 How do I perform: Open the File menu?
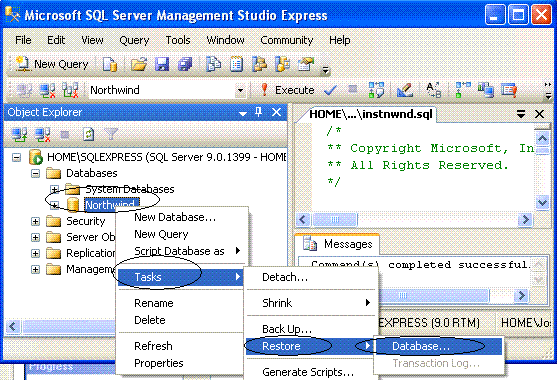coord(23,40)
